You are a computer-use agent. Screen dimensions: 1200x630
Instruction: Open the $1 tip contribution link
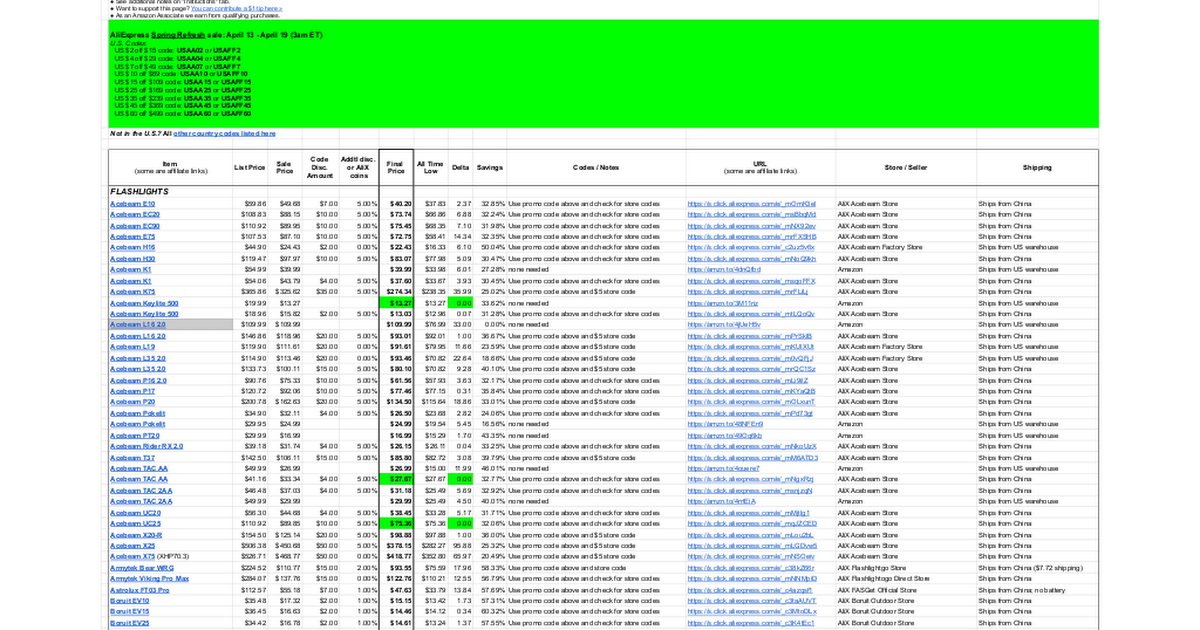[236, 8]
